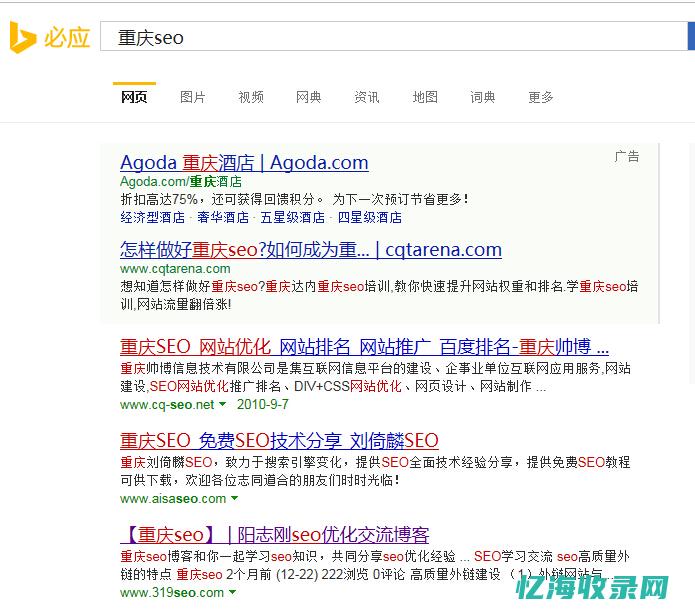Click the Bing 必应 logo
This screenshot has width=695, height=609.
click(50, 37)
